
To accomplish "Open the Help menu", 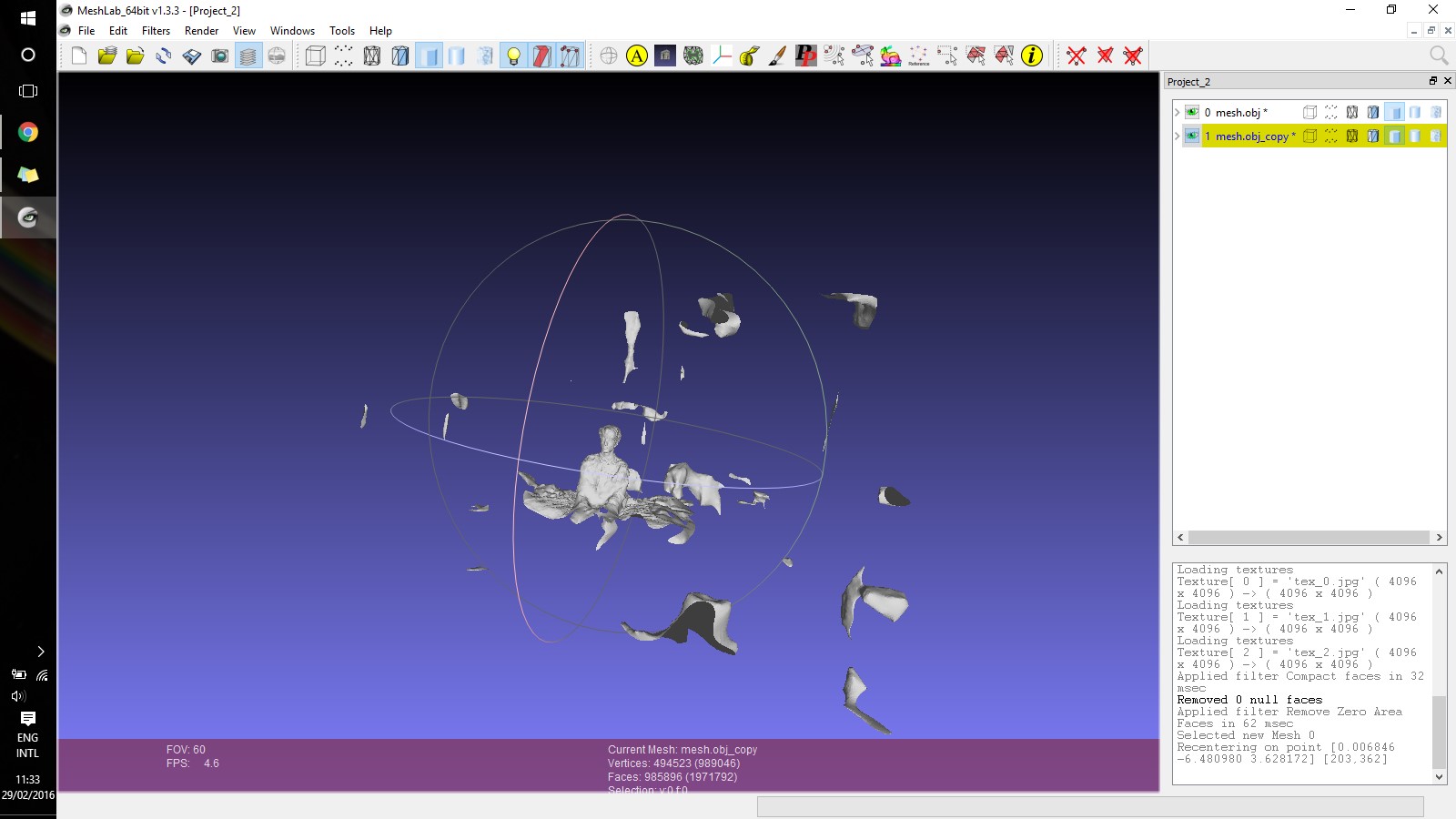I will (380, 31).
